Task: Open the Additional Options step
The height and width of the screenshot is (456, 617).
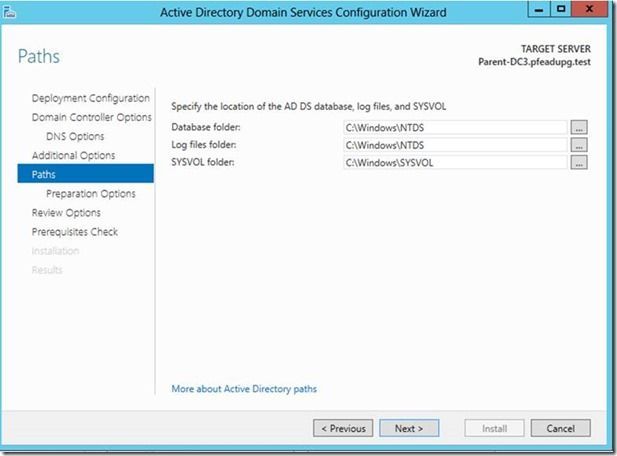Action: coord(74,155)
